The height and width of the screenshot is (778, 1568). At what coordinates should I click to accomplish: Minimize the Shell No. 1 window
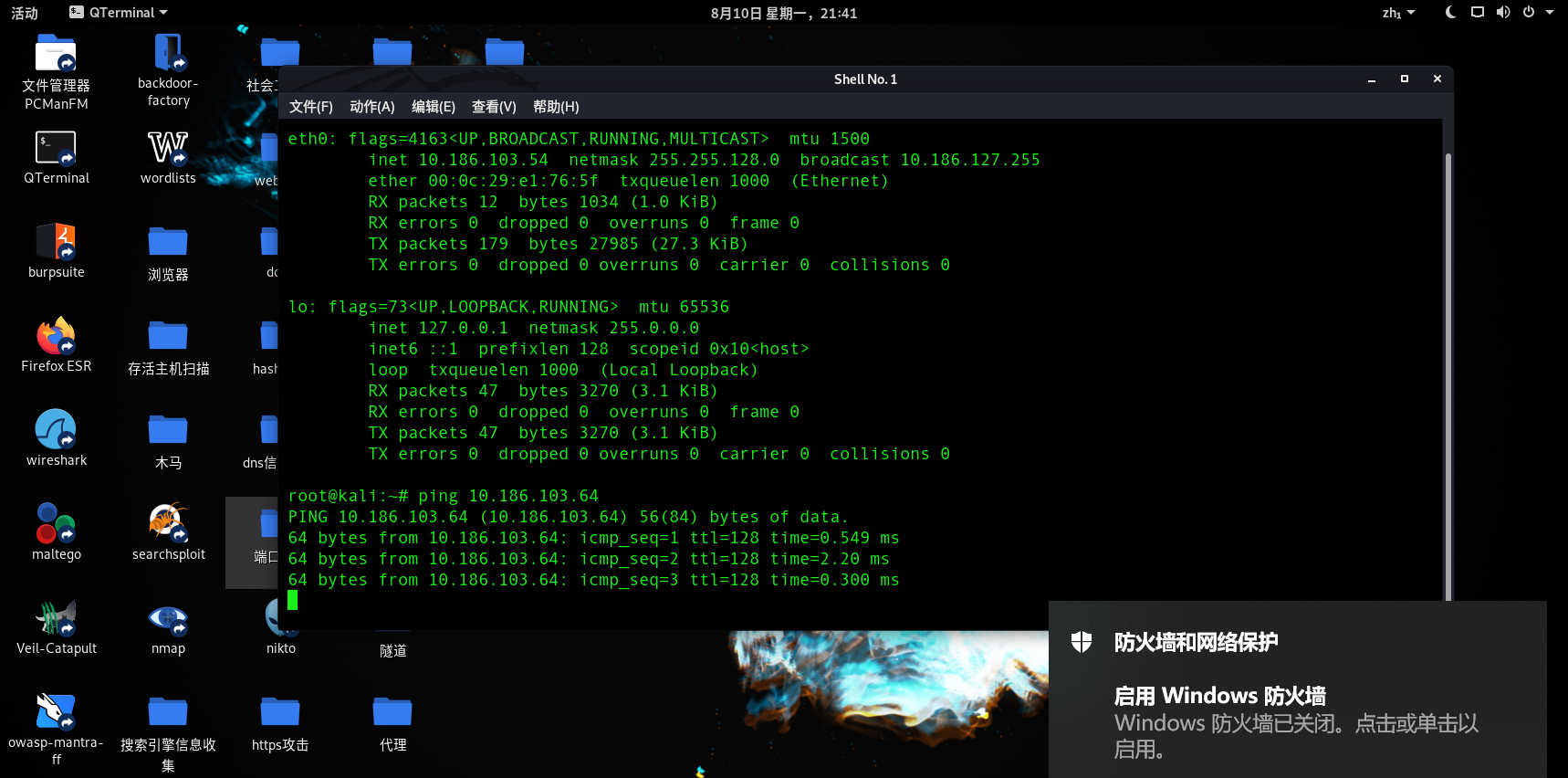pyautogui.click(x=1371, y=79)
